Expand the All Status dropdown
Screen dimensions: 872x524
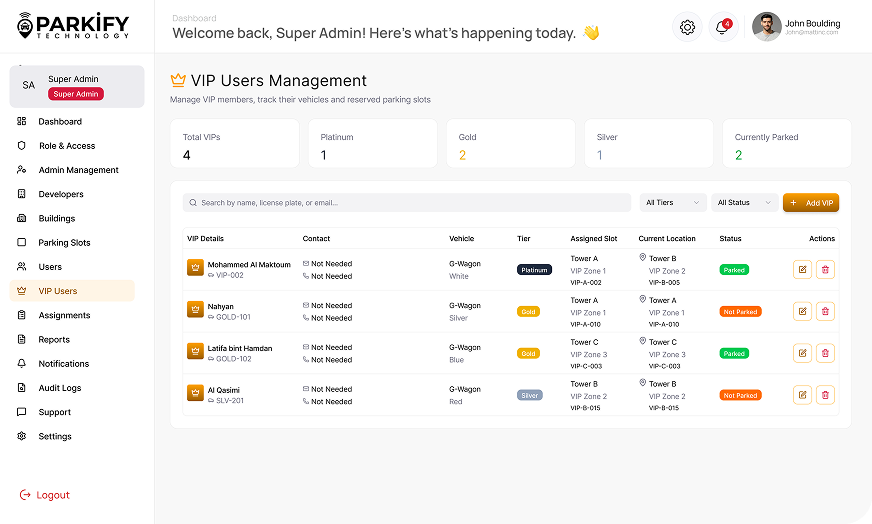point(745,203)
